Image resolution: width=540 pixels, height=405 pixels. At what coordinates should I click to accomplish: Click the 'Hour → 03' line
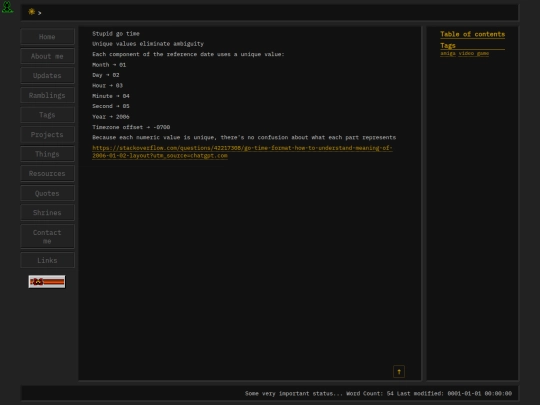click(107, 85)
